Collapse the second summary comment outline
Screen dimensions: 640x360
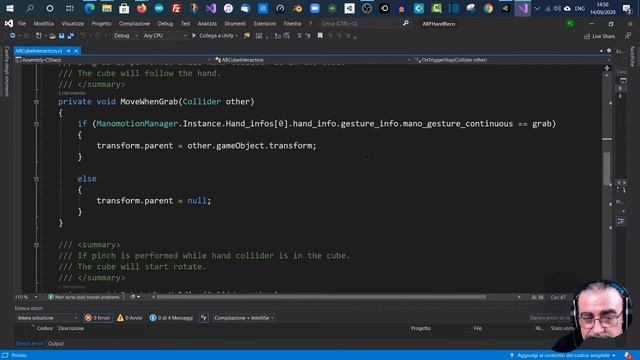click(36, 245)
